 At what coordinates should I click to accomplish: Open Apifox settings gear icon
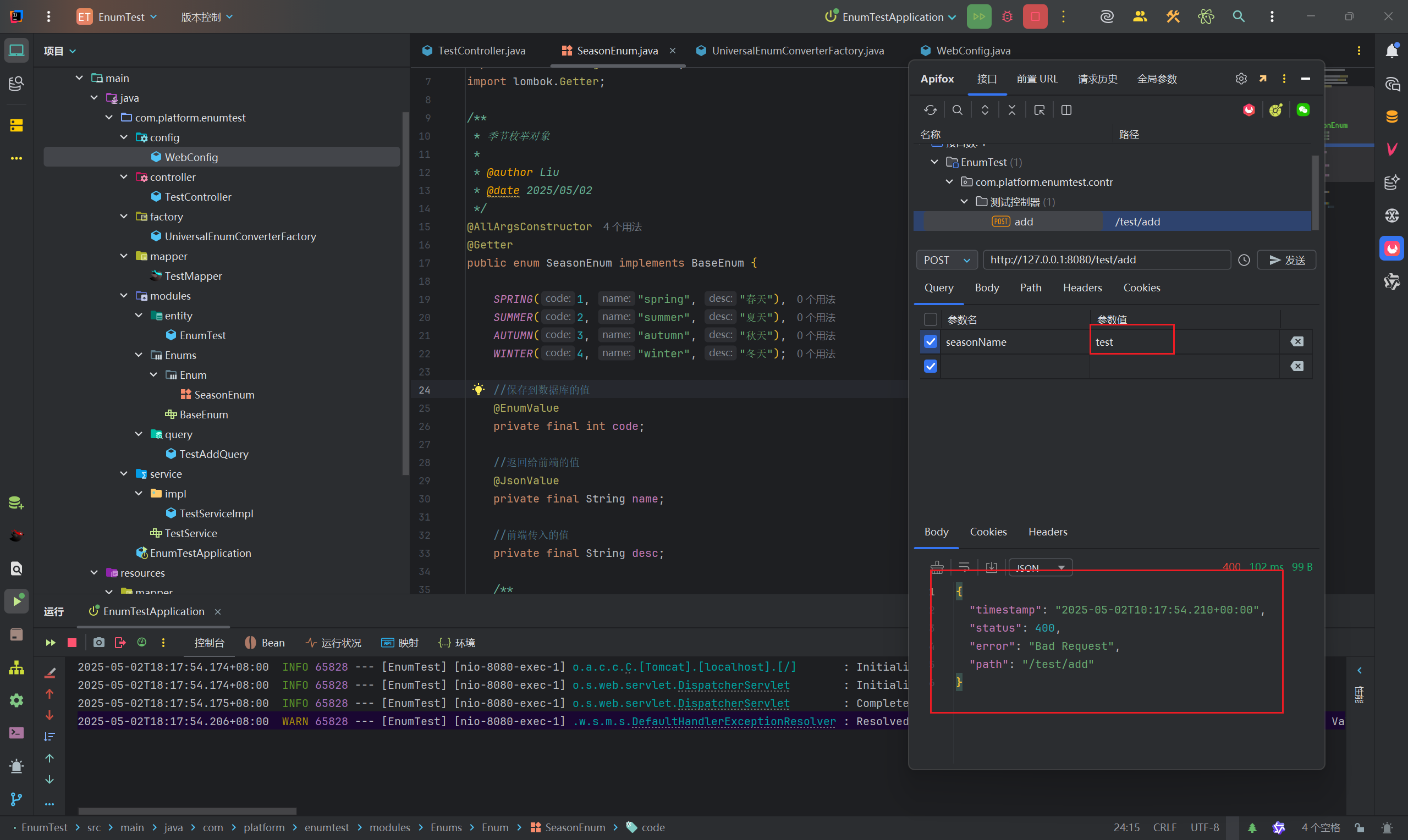point(1240,79)
